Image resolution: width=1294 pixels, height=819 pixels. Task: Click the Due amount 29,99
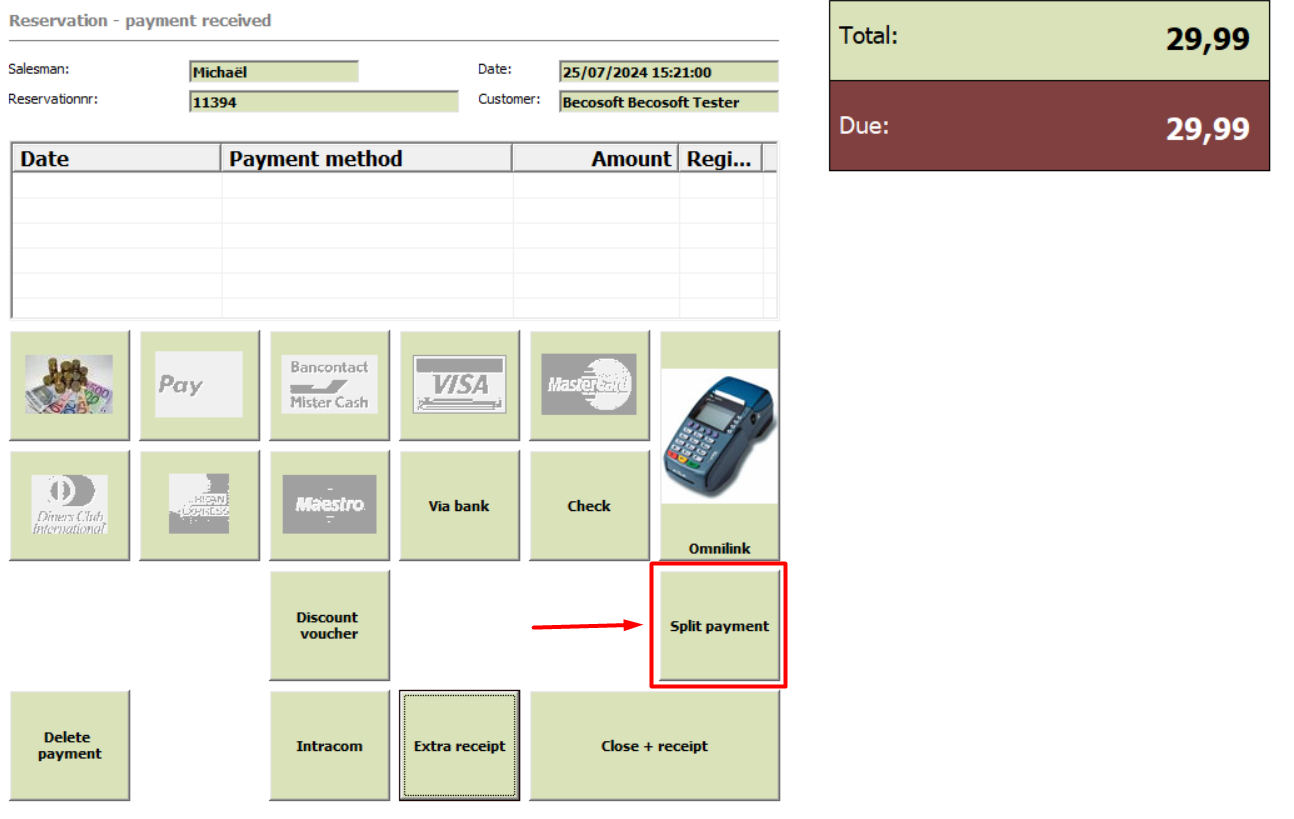(x=1207, y=129)
